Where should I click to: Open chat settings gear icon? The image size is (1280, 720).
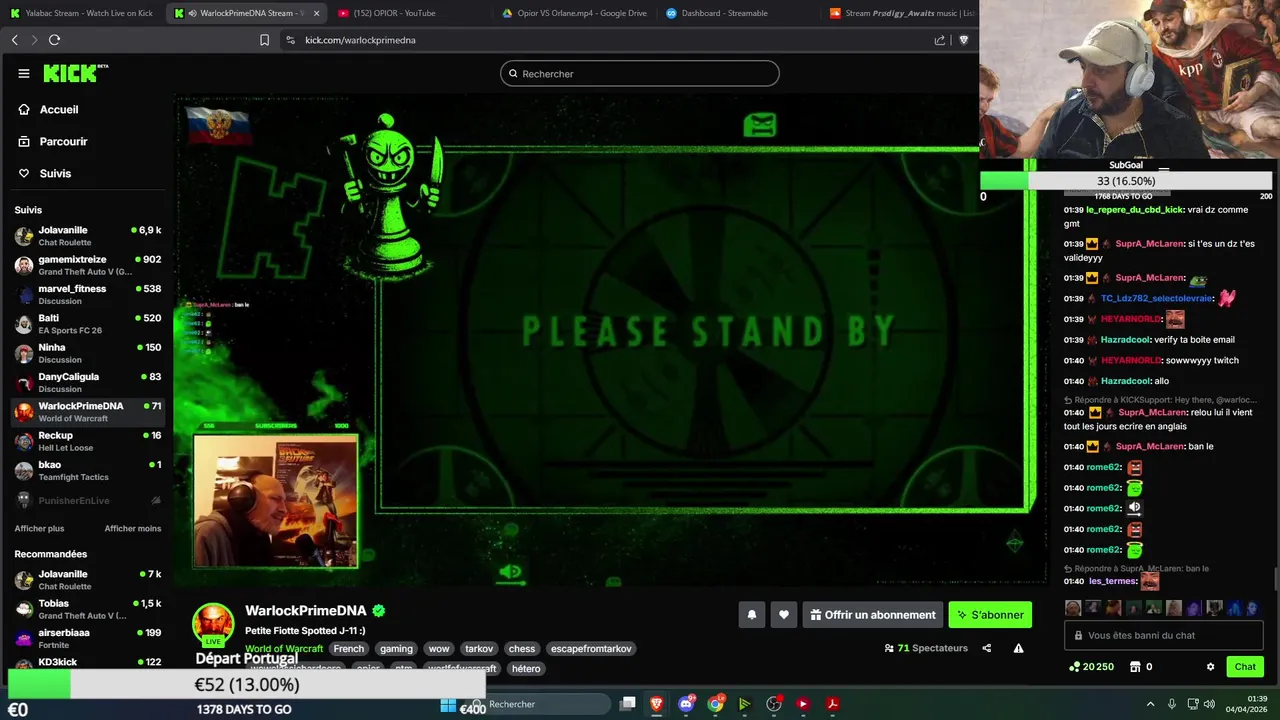coord(1210,667)
